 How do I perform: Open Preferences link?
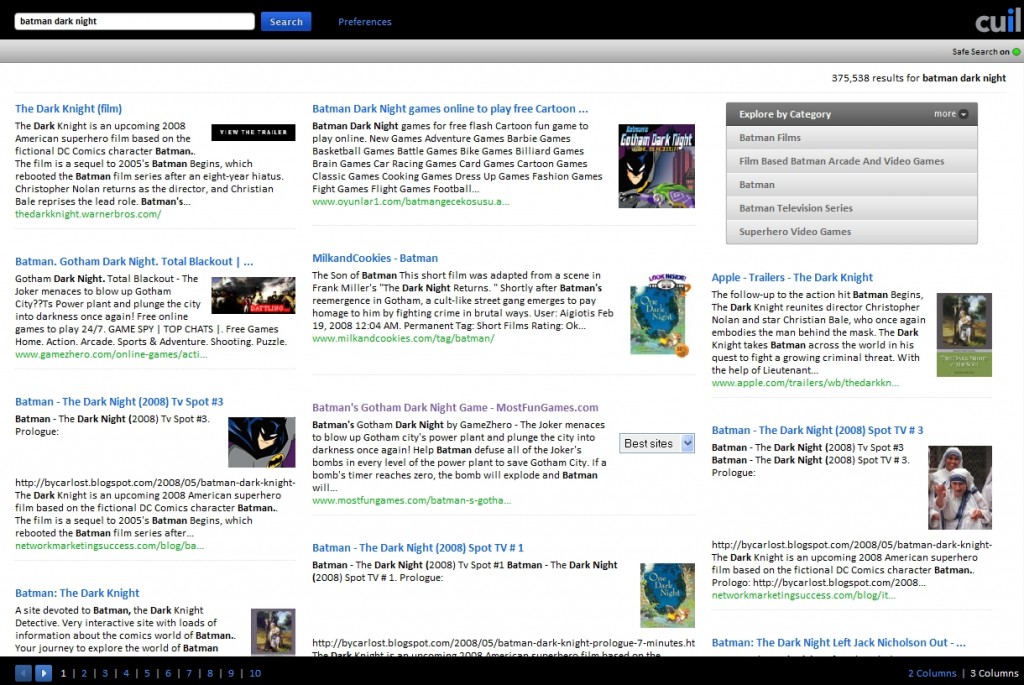coord(364,22)
